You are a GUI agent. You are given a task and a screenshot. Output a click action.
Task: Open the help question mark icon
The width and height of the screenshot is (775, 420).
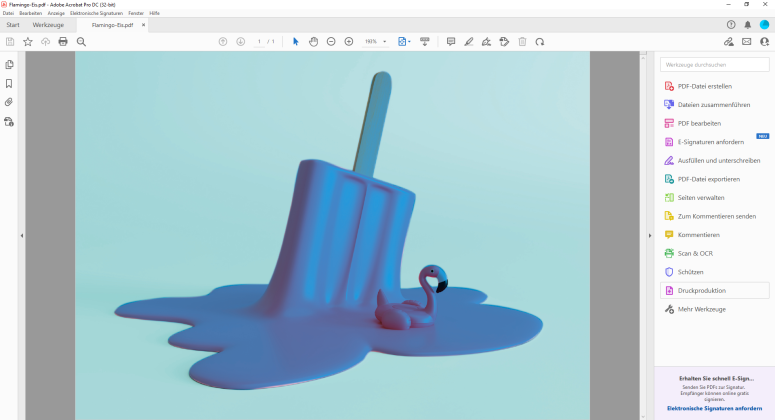731,25
